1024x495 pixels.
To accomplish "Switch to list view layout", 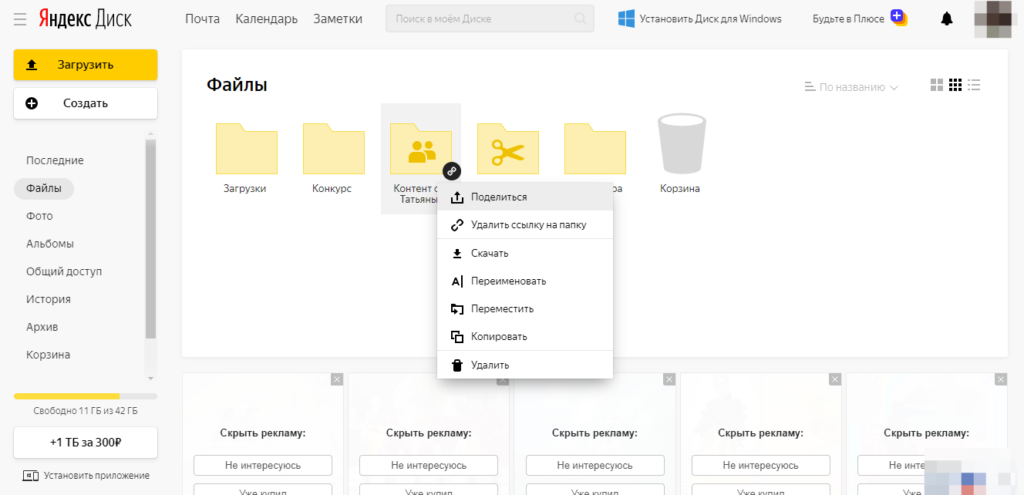I will pyautogui.click(x=974, y=86).
